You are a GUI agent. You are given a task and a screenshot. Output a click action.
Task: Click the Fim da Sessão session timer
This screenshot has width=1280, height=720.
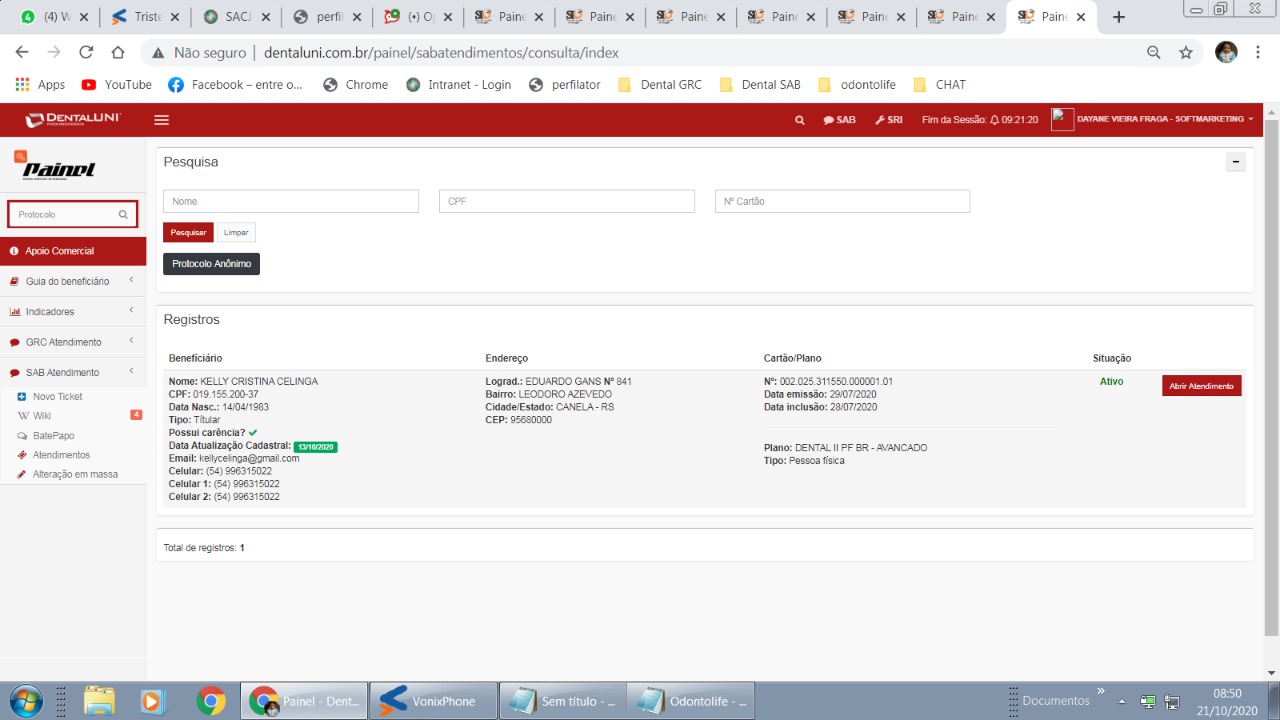tap(980, 120)
